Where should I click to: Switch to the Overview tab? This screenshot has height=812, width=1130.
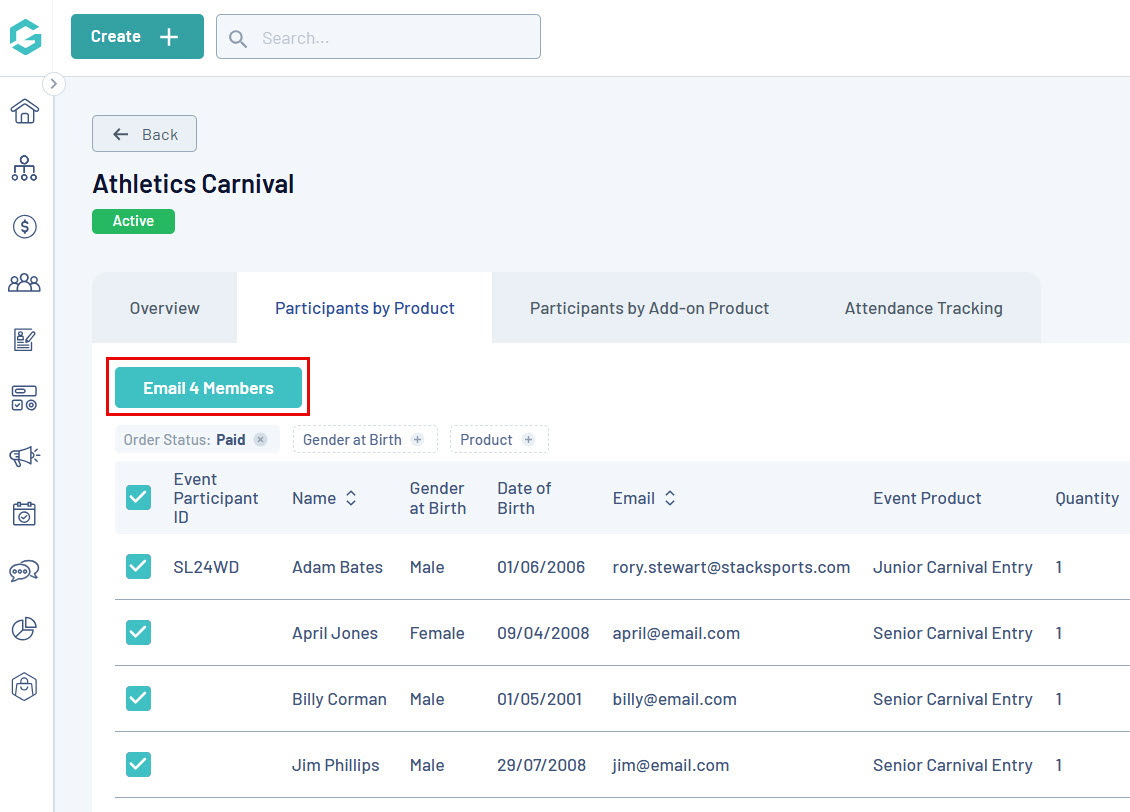[x=164, y=308]
